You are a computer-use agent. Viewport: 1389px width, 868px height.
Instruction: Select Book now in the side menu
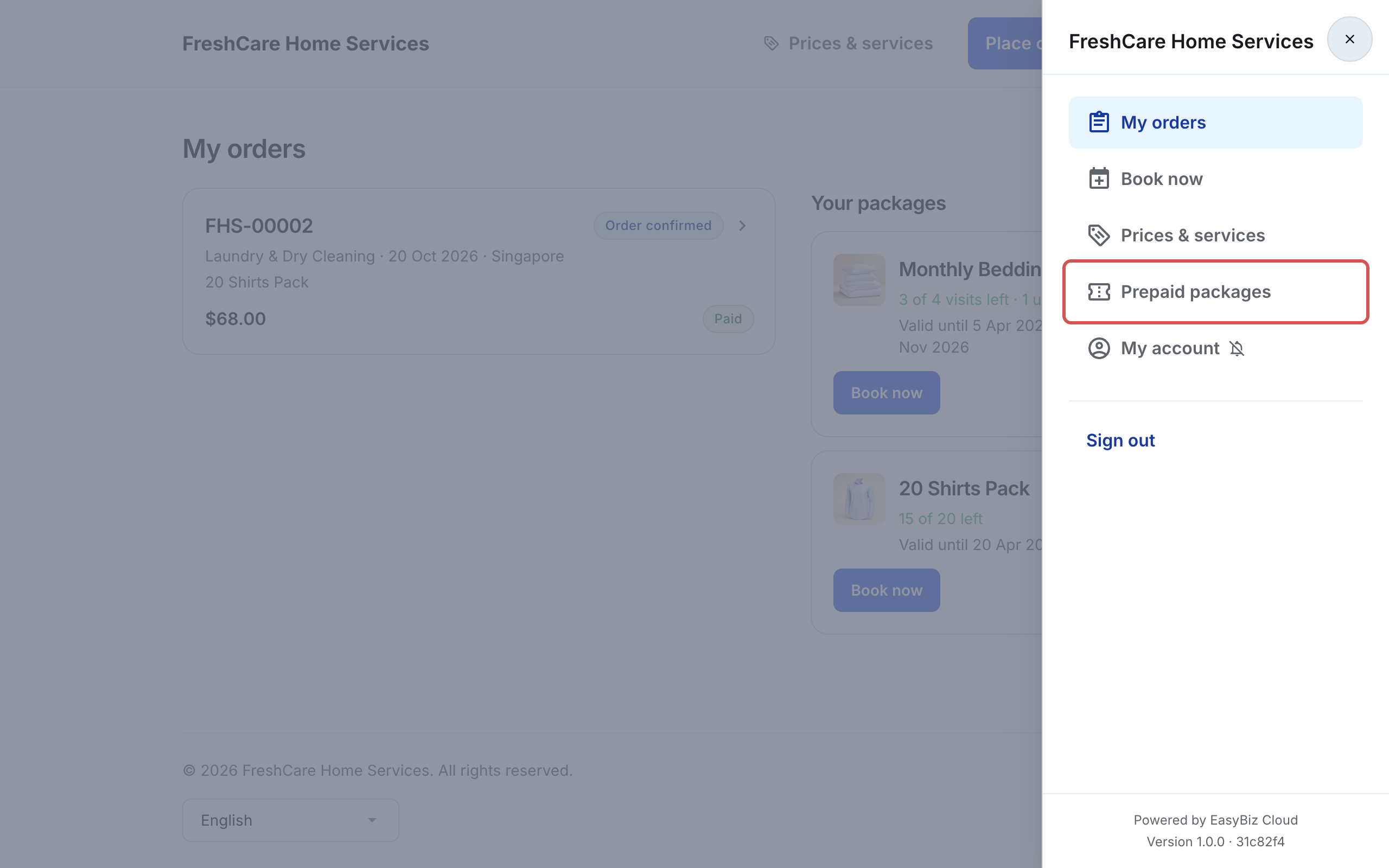(1215, 178)
